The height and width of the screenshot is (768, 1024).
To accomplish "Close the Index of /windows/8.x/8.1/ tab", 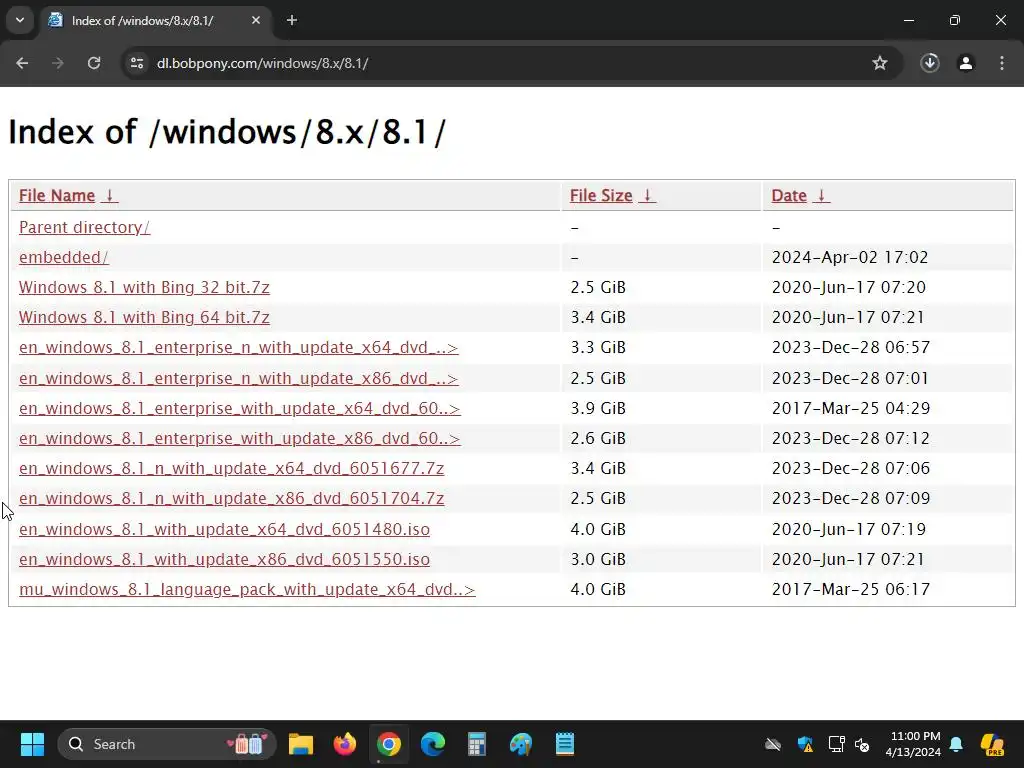I will [x=256, y=20].
